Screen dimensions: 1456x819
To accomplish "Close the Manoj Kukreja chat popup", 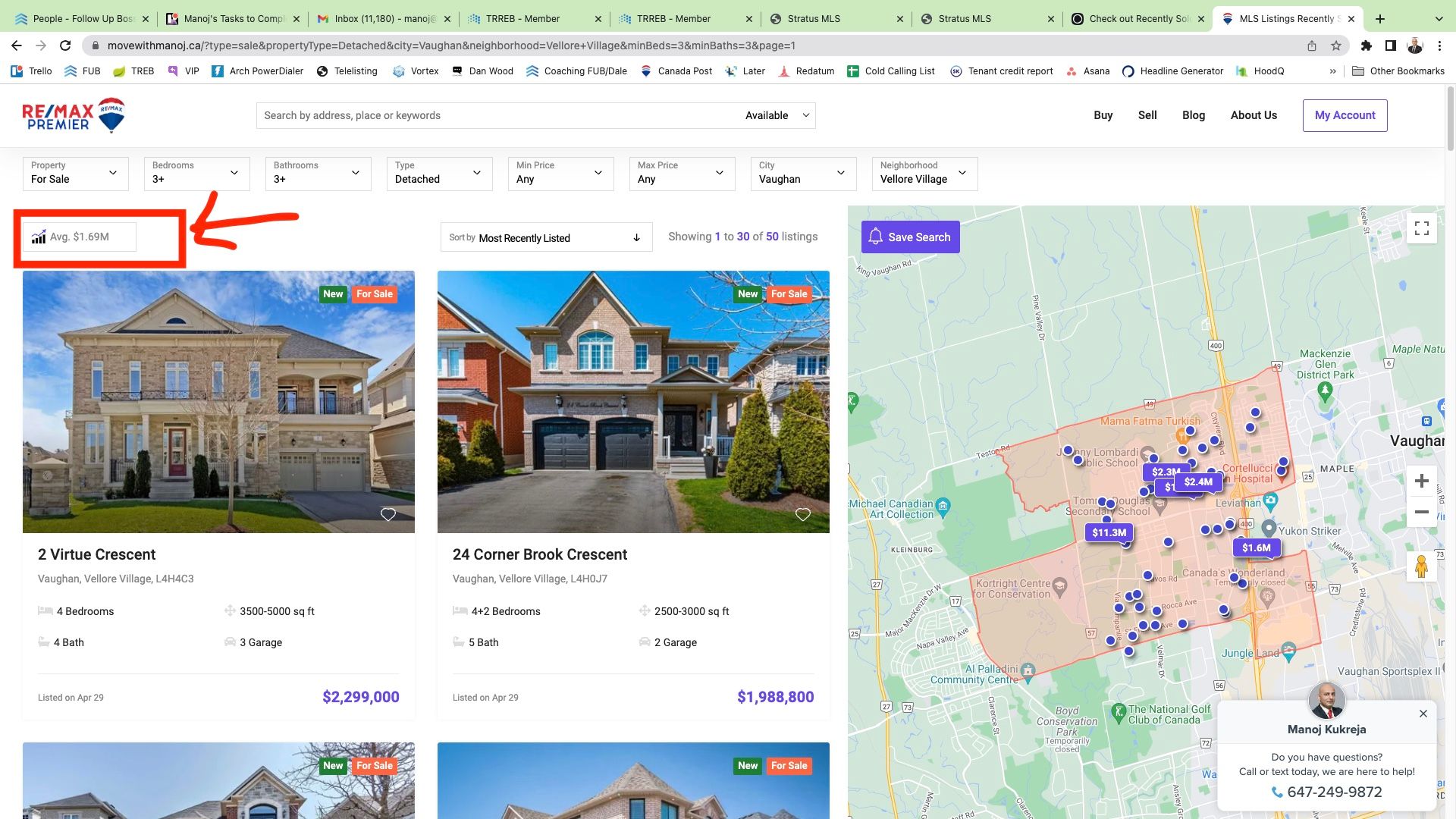I will (x=1423, y=714).
